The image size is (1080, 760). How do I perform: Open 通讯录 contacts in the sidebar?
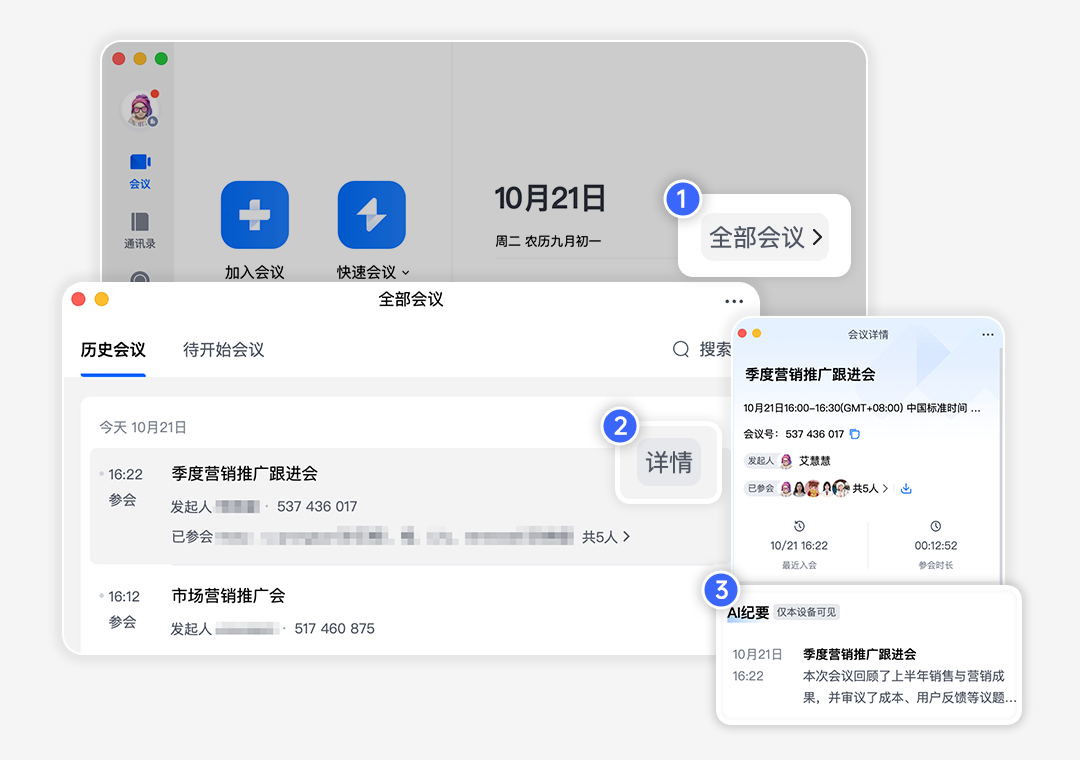pos(140,221)
